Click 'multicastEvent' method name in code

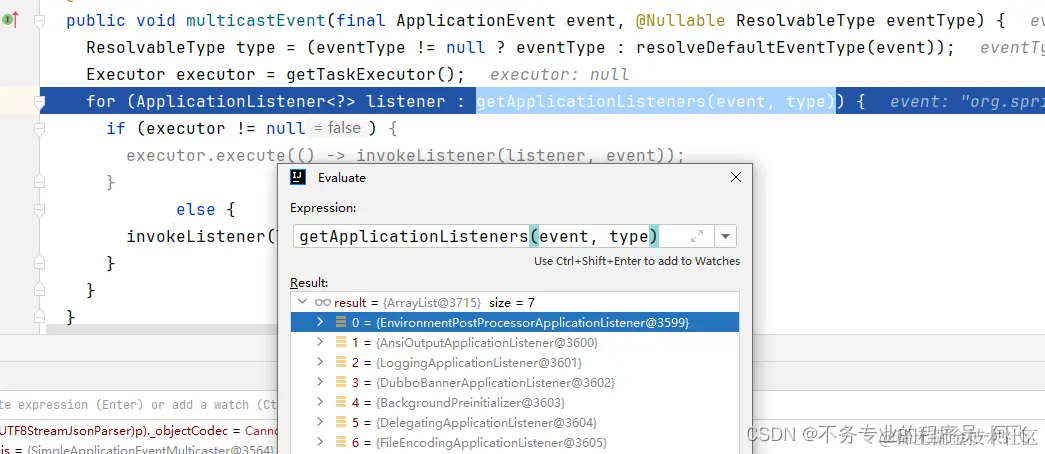pos(256,21)
